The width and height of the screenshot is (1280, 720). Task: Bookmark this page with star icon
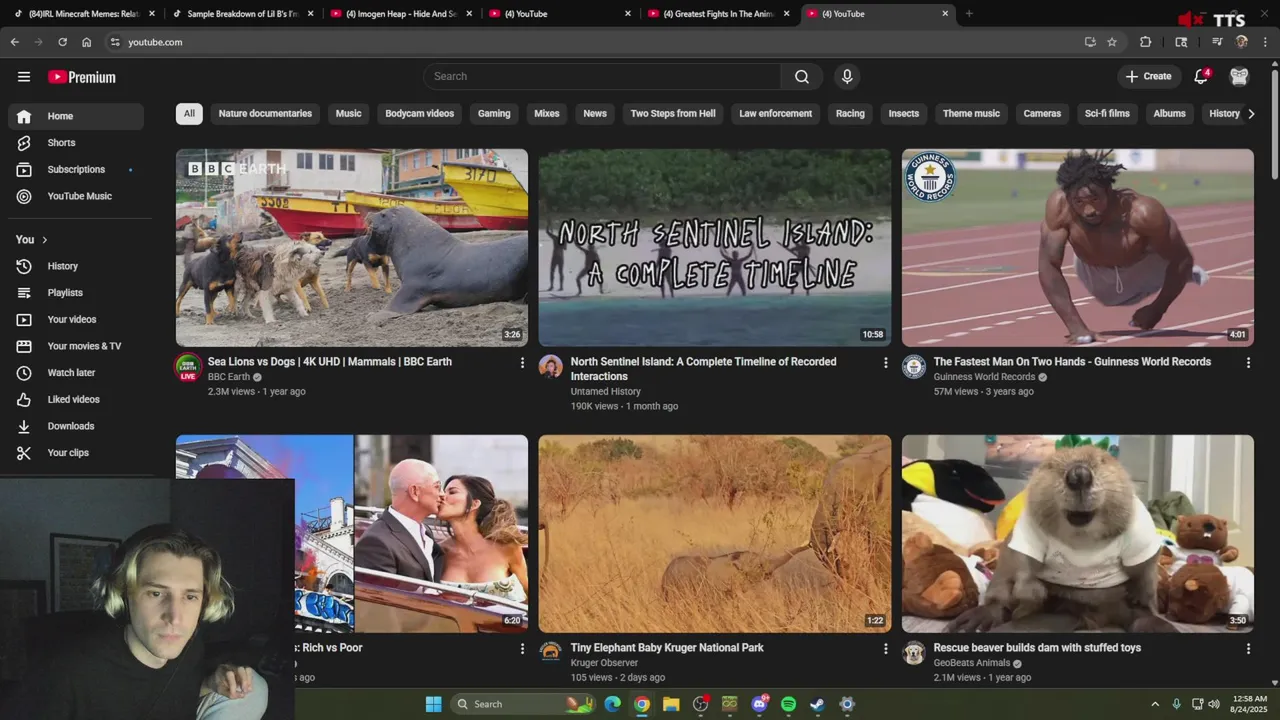click(x=1112, y=42)
